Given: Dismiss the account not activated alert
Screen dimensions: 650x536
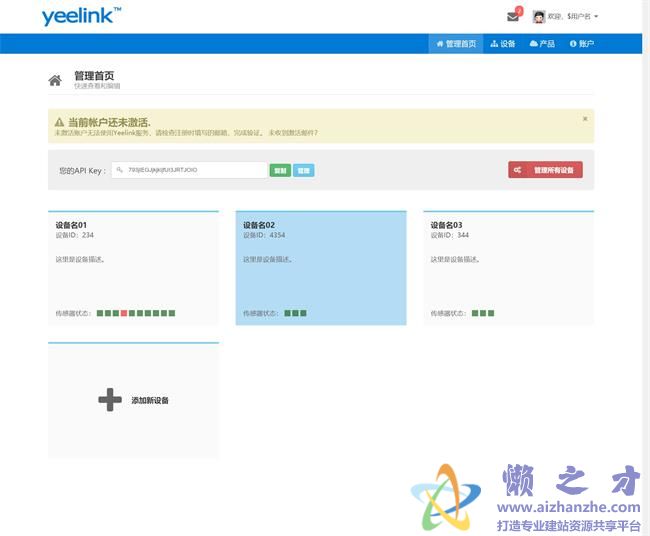Looking at the screenshot, I should [585, 118].
